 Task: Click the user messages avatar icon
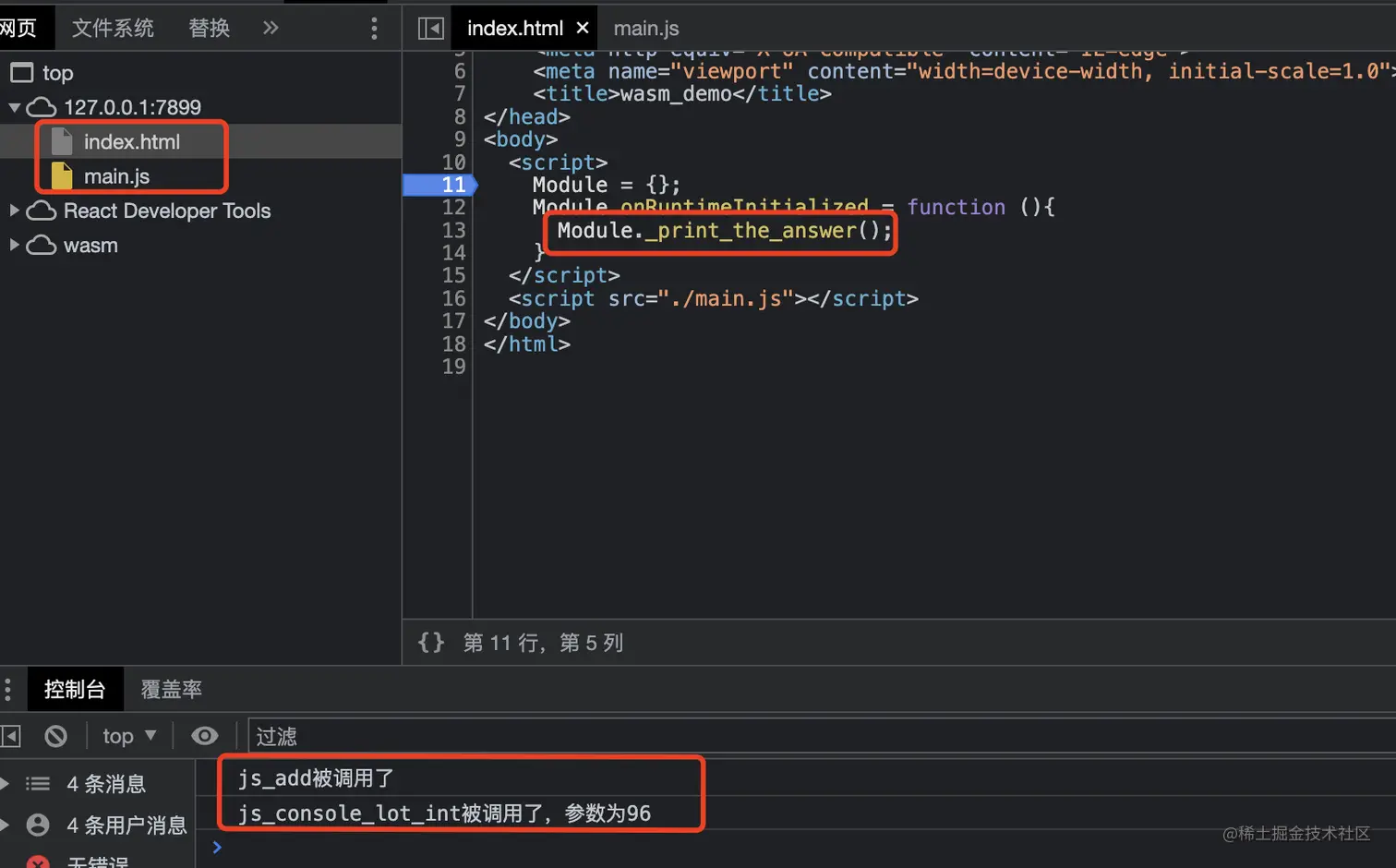38,825
